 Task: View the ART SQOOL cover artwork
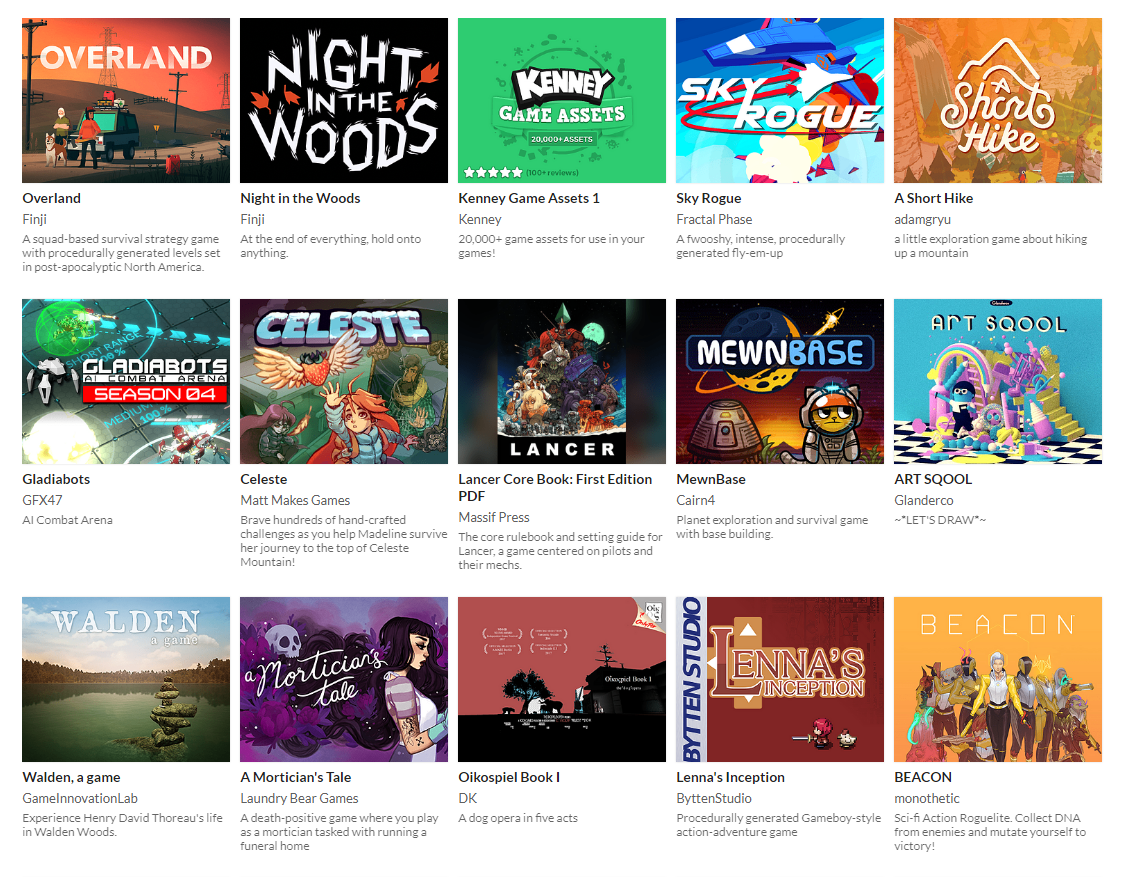998,382
